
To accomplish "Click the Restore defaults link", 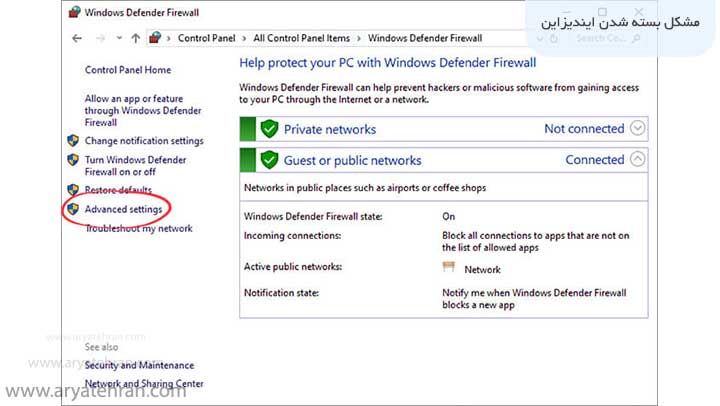I will (x=118, y=190).
